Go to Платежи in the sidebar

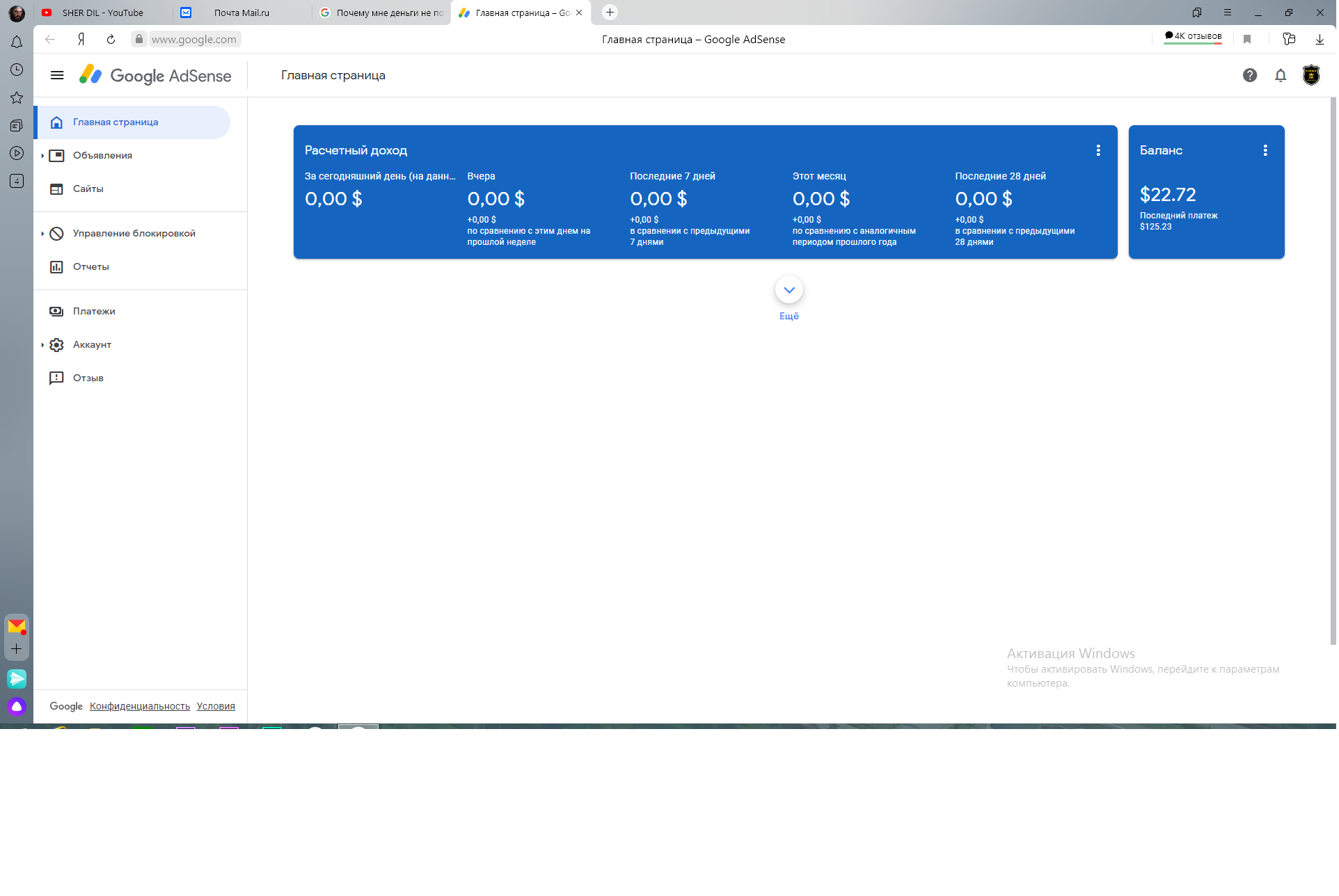(x=94, y=312)
